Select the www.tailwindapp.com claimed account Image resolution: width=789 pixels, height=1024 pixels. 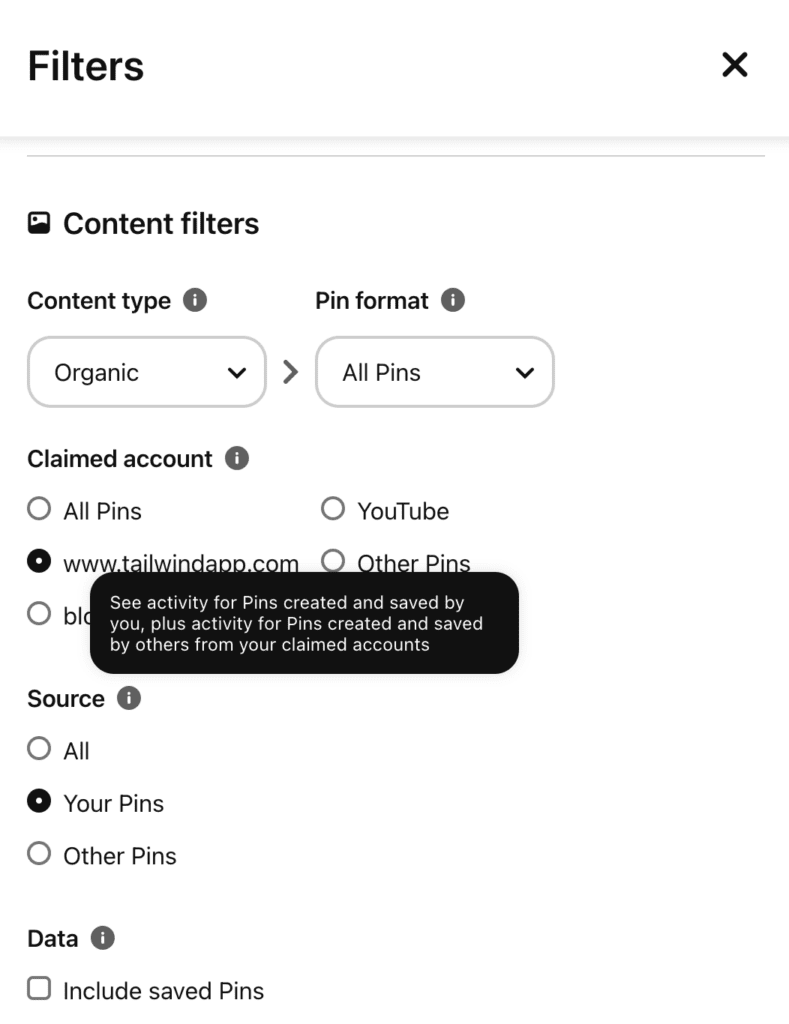tap(38, 561)
